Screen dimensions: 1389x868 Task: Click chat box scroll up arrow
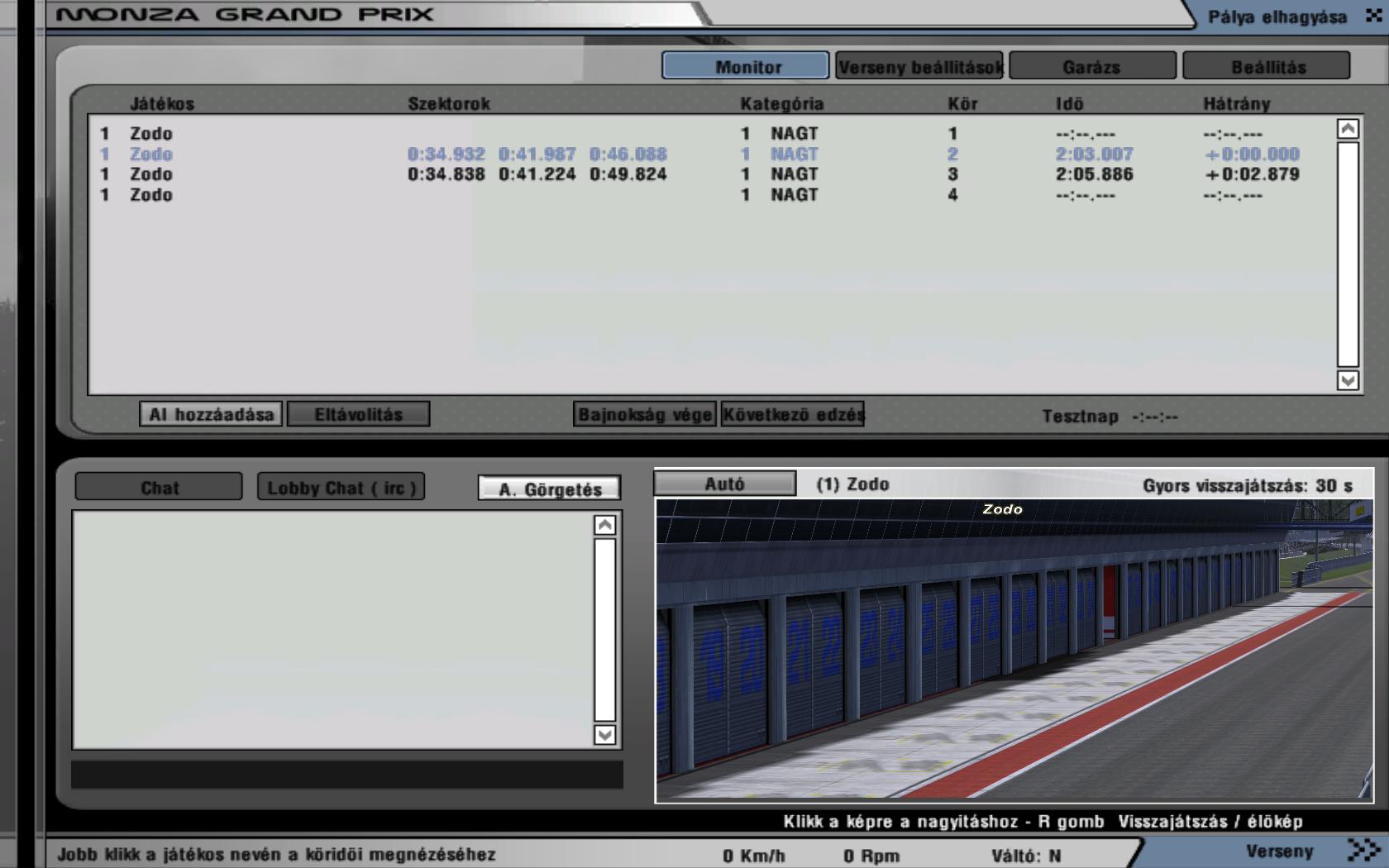pyautogui.click(x=605, y=525)
